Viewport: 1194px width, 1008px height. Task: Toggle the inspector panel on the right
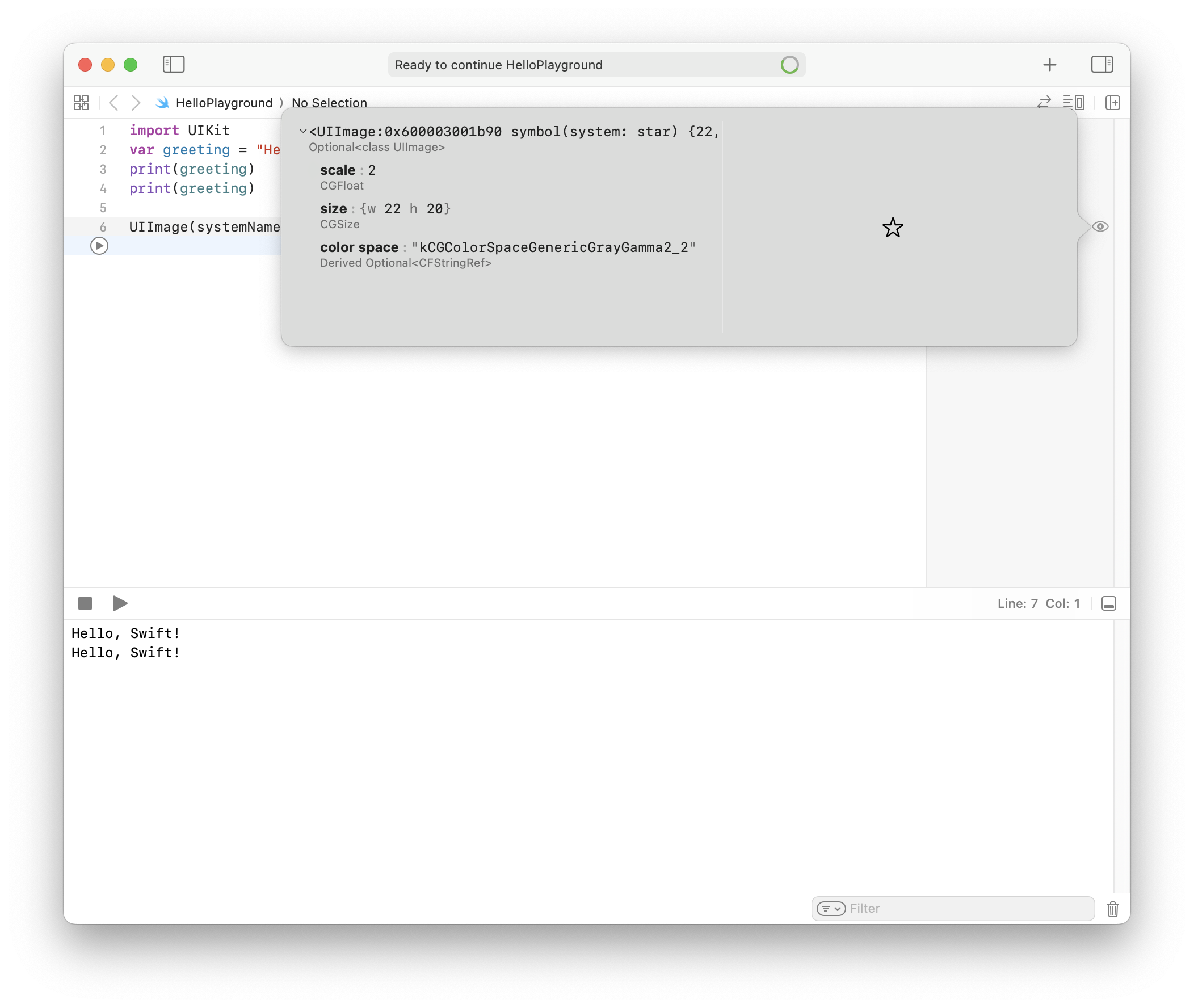coord(1101,64)
